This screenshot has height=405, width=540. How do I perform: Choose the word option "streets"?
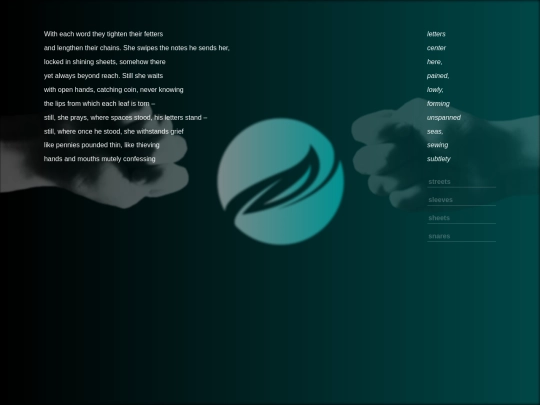[x=461, y=182]
